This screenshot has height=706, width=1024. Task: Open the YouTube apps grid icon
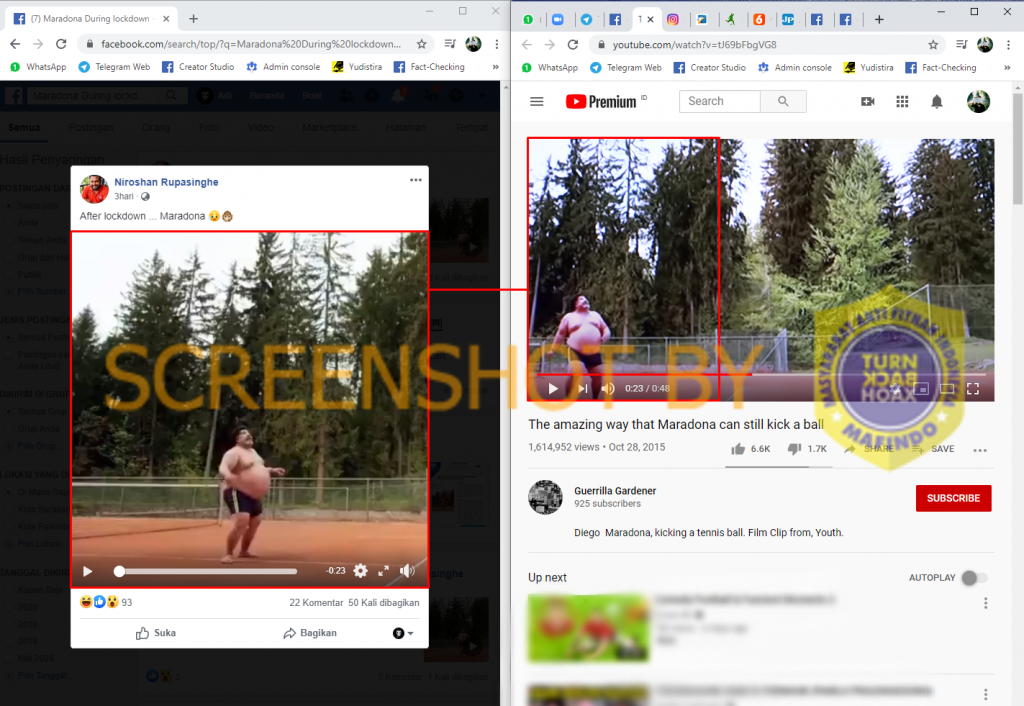[x=902, y=102]
